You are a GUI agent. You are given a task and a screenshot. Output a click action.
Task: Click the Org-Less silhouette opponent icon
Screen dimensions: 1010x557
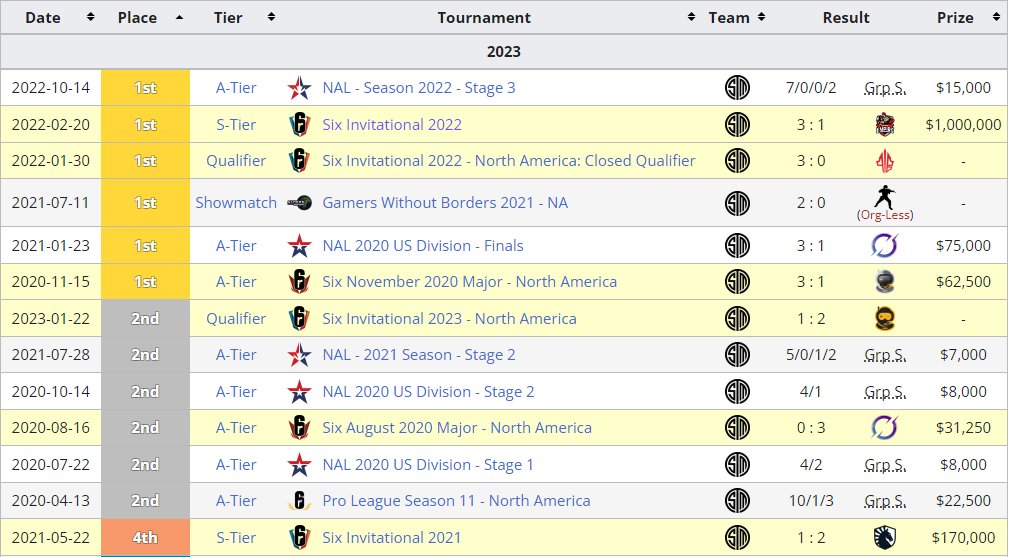click(885, 196)
